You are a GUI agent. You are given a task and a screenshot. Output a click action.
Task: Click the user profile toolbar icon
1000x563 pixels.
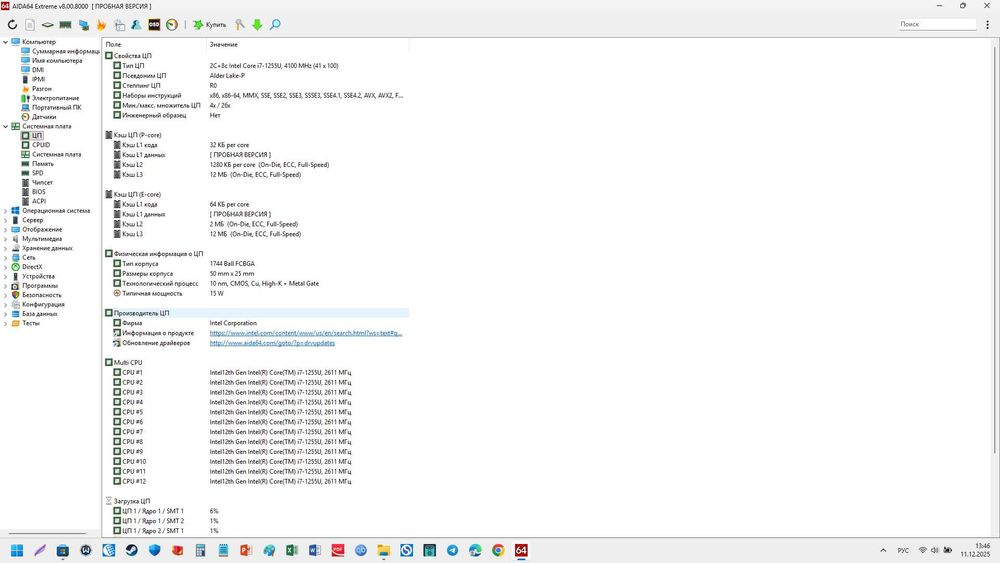tap(136, 25)
